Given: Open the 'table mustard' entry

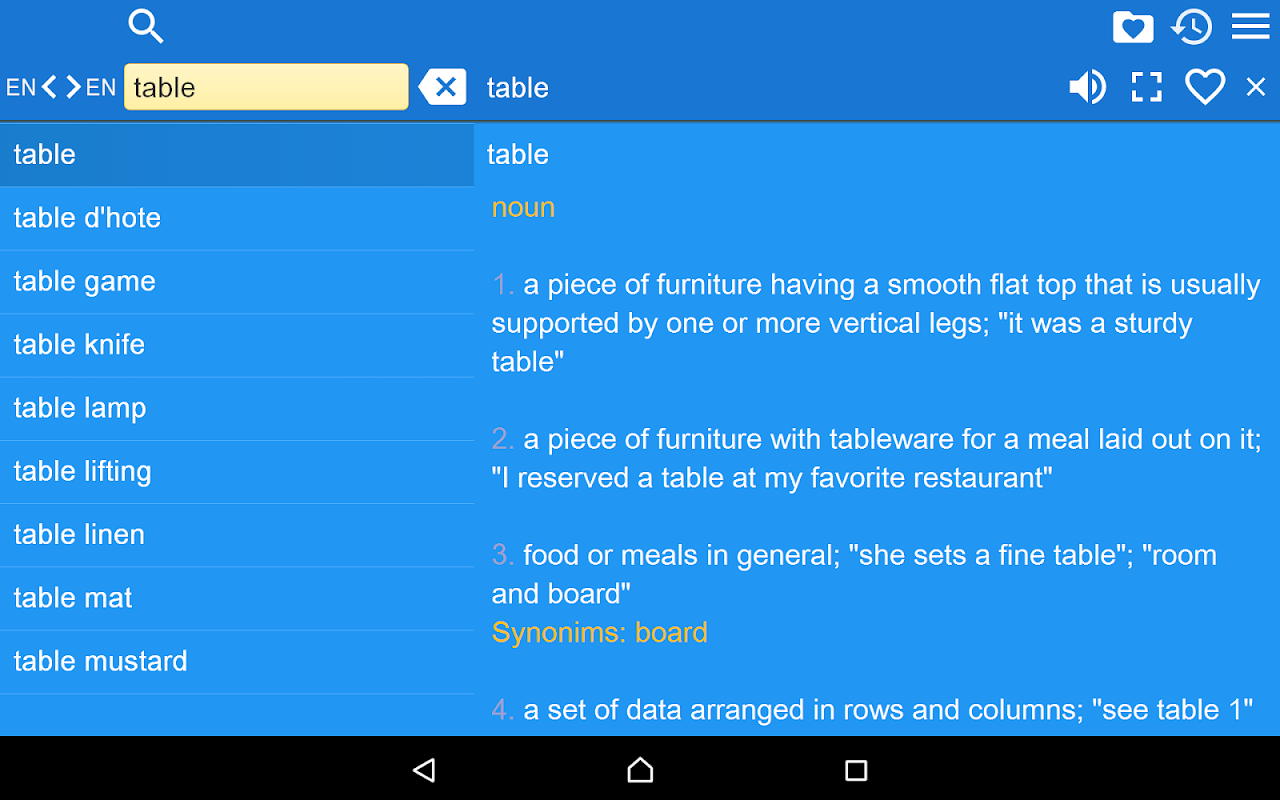Looking at the screenshot, I should tap(237, 661).
